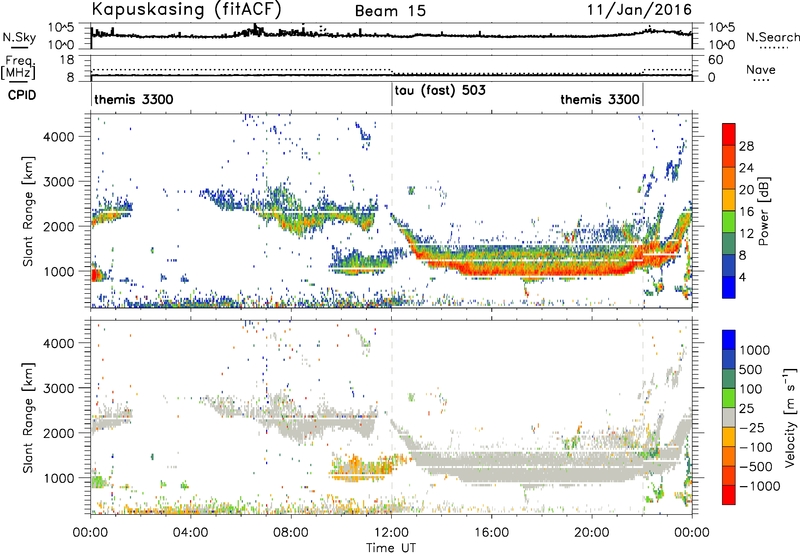
Task: Click the '16' power colorbar tick value
Action: pos(746,212)
